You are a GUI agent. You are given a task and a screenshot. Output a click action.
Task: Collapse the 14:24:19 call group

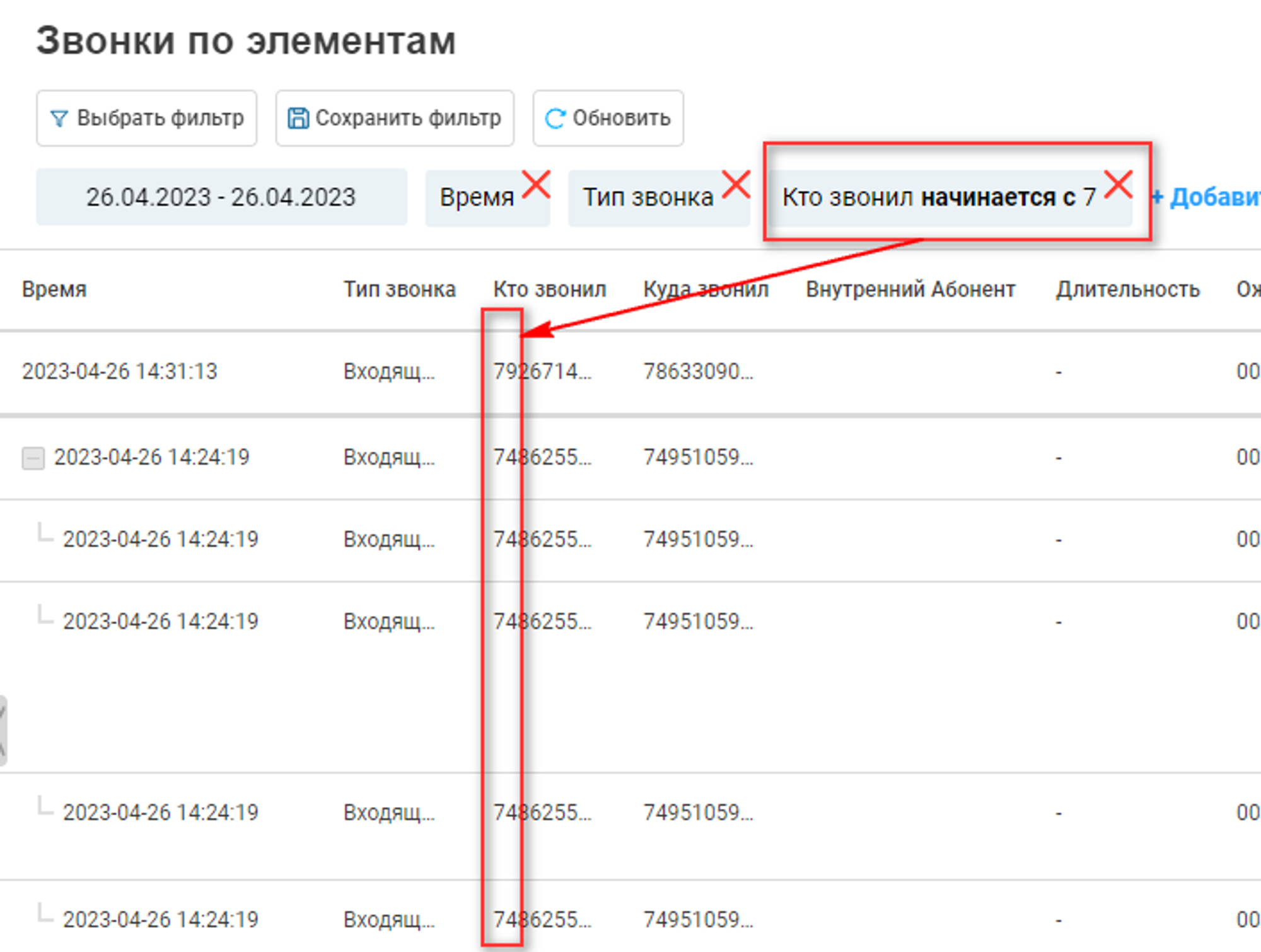click(33, 458)
